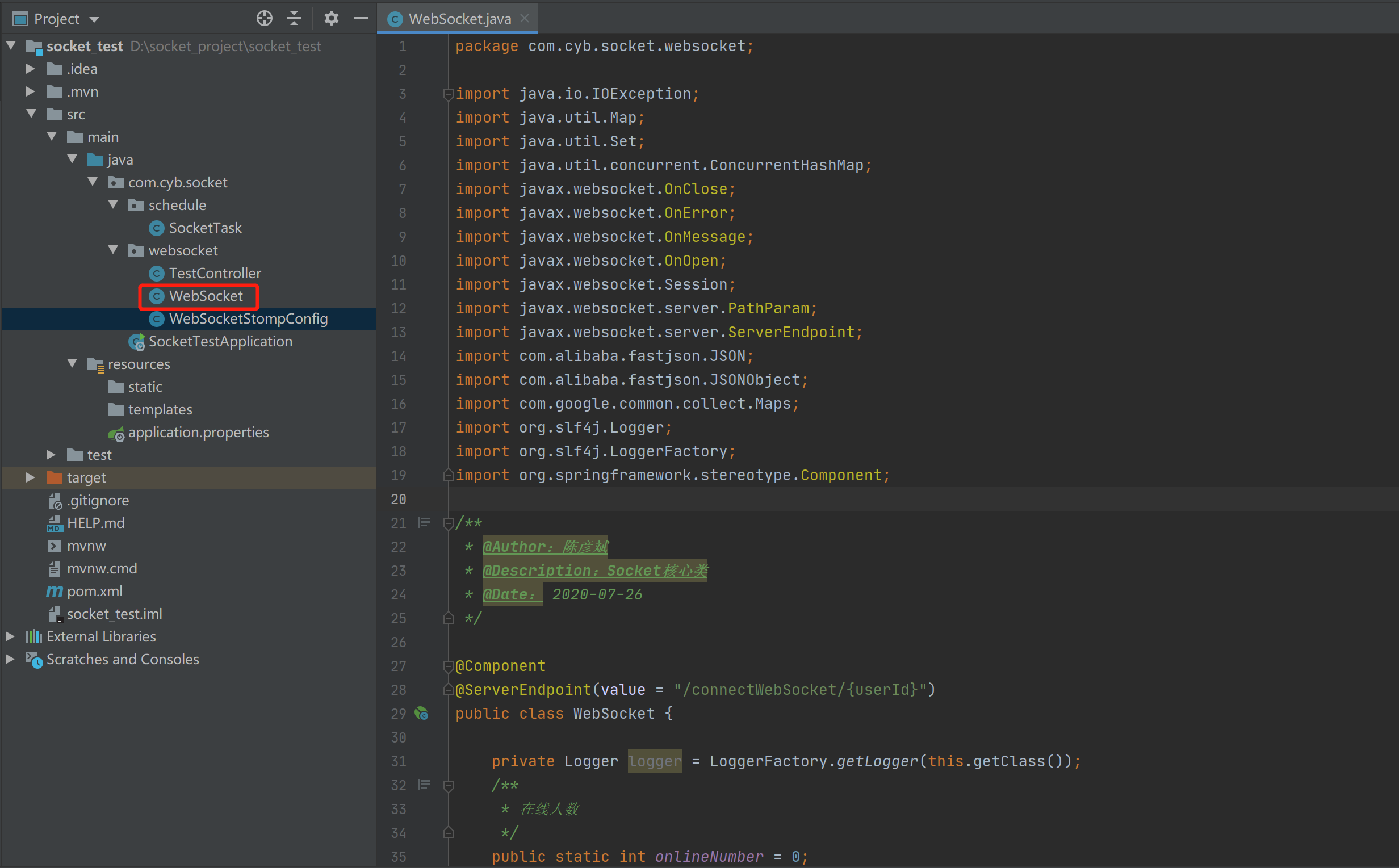Click the Collapse All icon in Project panel
Screen dimensions: 1399x868
(294, 18)
